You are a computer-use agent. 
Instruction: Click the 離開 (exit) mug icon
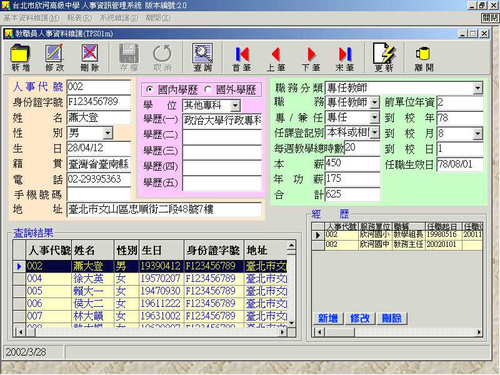point(424,57)
